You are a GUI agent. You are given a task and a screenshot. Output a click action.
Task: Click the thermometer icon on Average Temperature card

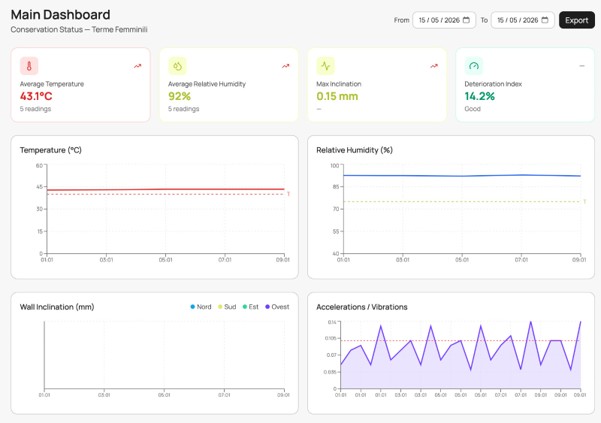(x=29, y=66)
